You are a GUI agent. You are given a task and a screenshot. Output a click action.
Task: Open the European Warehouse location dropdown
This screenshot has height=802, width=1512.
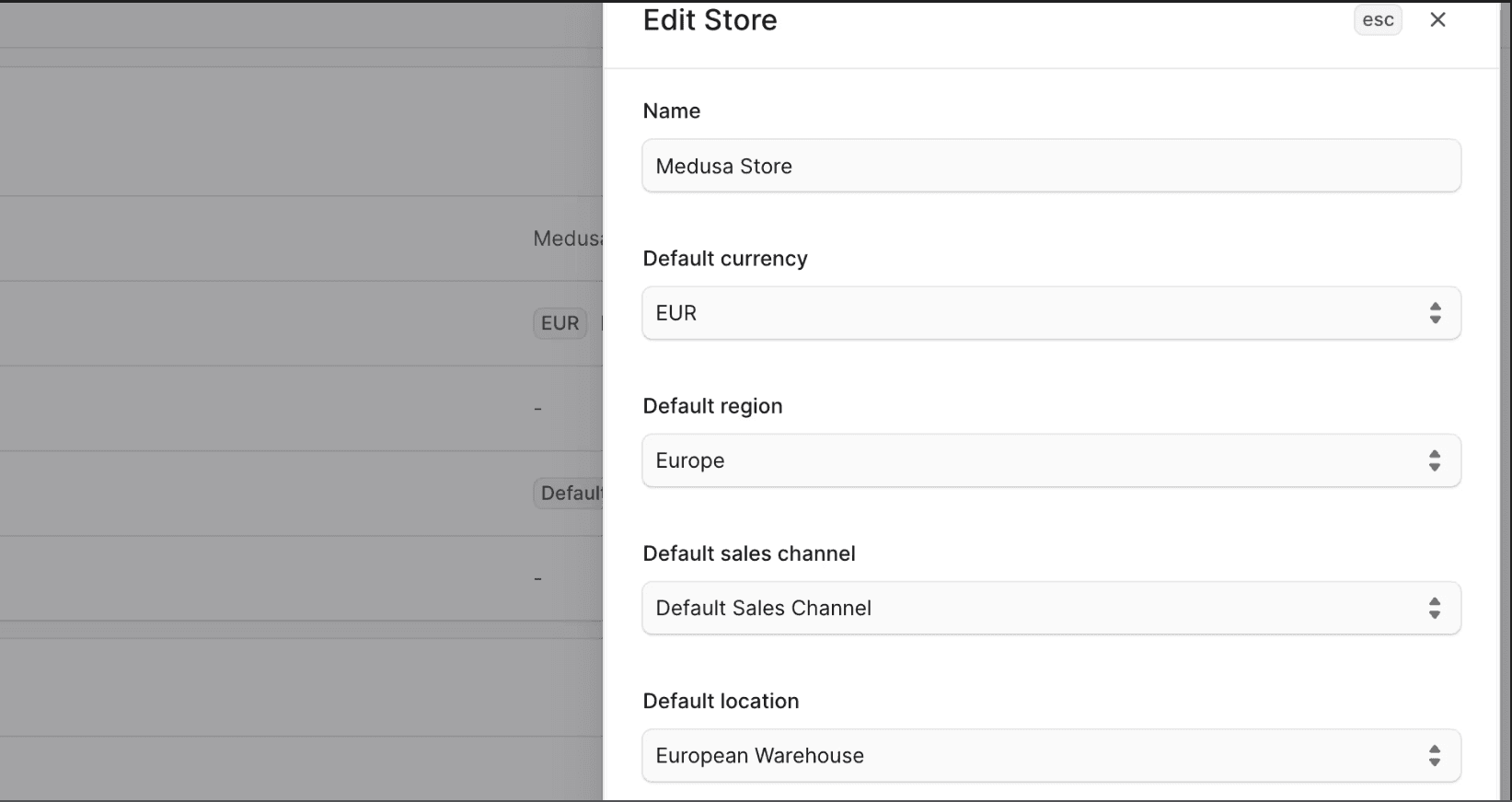1051,755
